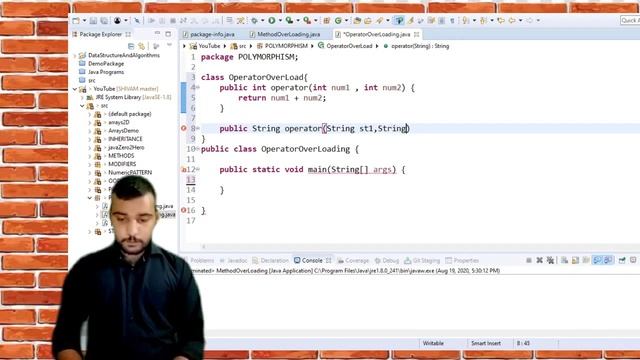640x360 pixels.
Task: Click the New Java Class icon
Action: pos(338,20)
